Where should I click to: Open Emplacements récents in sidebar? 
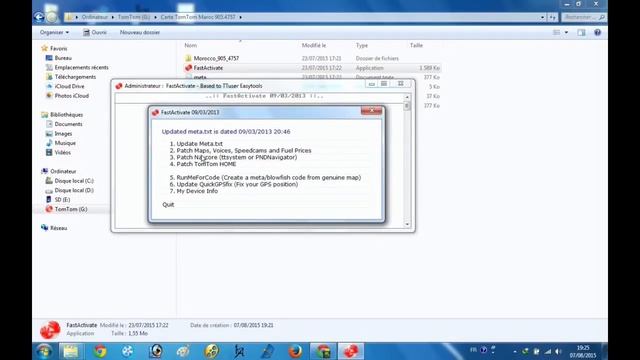(x=81, y=67)
